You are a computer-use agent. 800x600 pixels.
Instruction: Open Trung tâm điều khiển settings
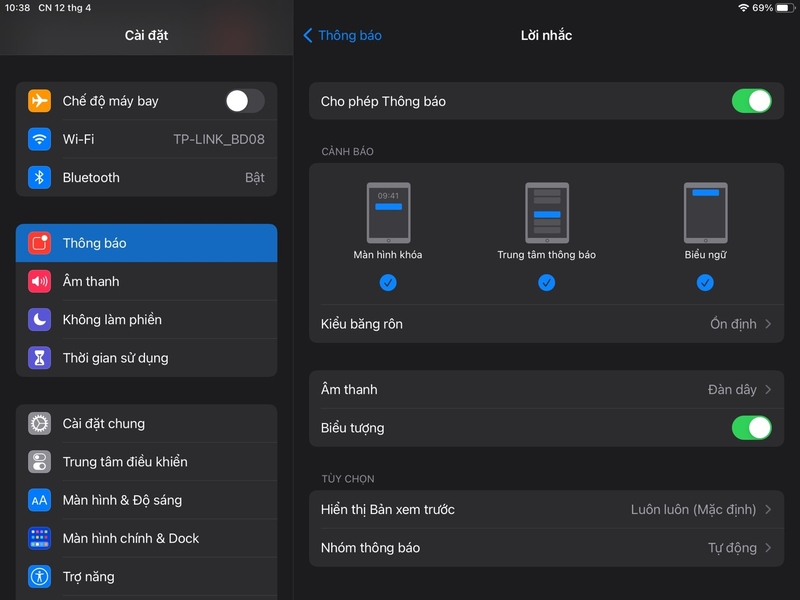click(x=146, y=462)
